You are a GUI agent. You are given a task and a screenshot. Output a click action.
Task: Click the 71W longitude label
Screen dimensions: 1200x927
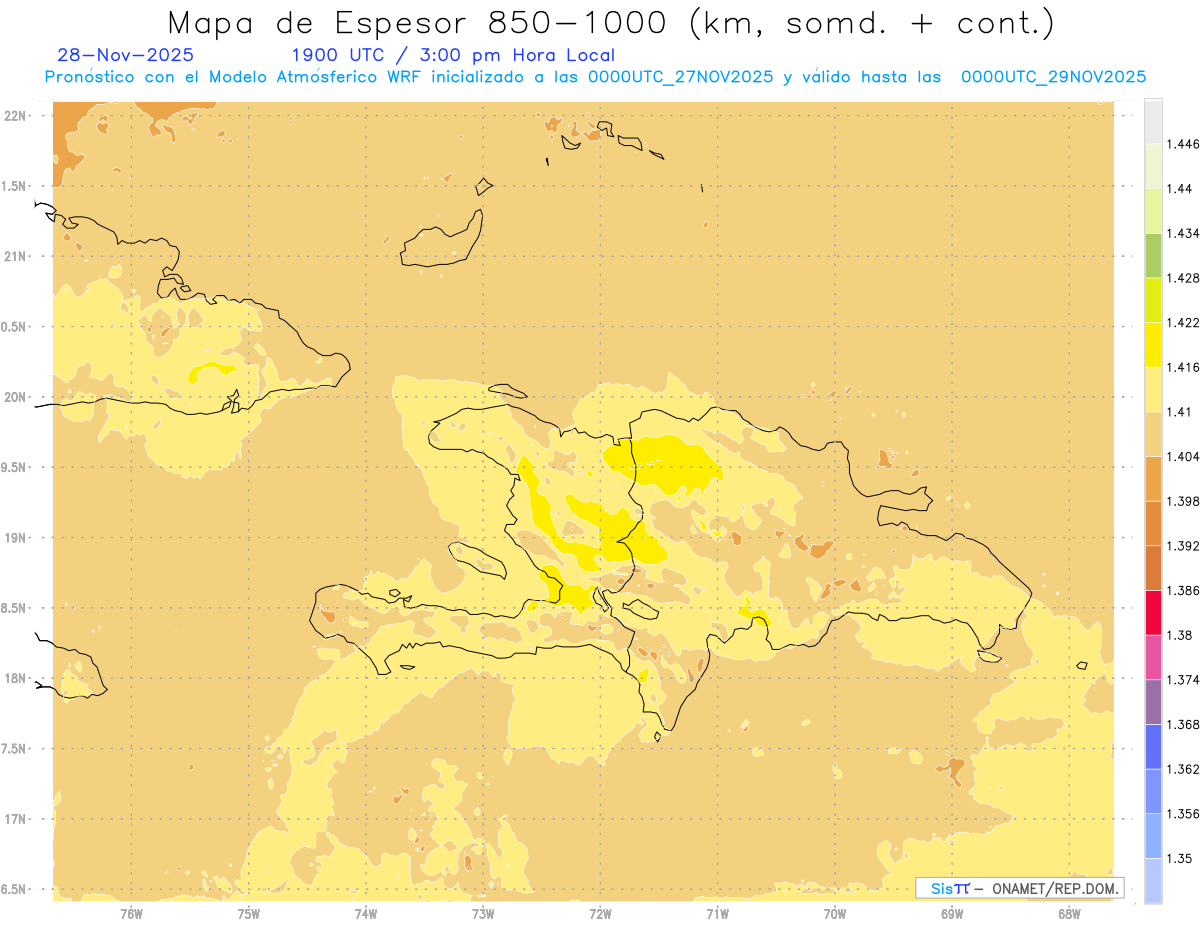[717, 913]
